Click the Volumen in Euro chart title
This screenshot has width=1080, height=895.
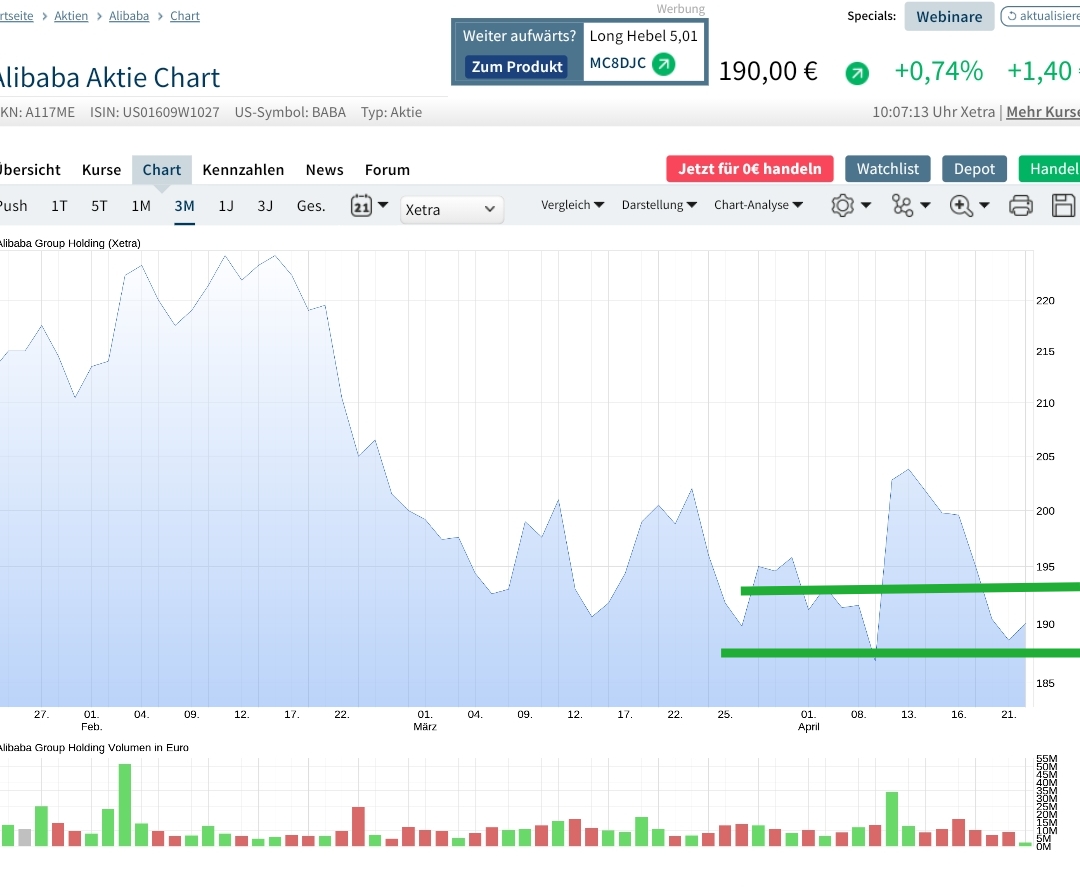[94, 748]
